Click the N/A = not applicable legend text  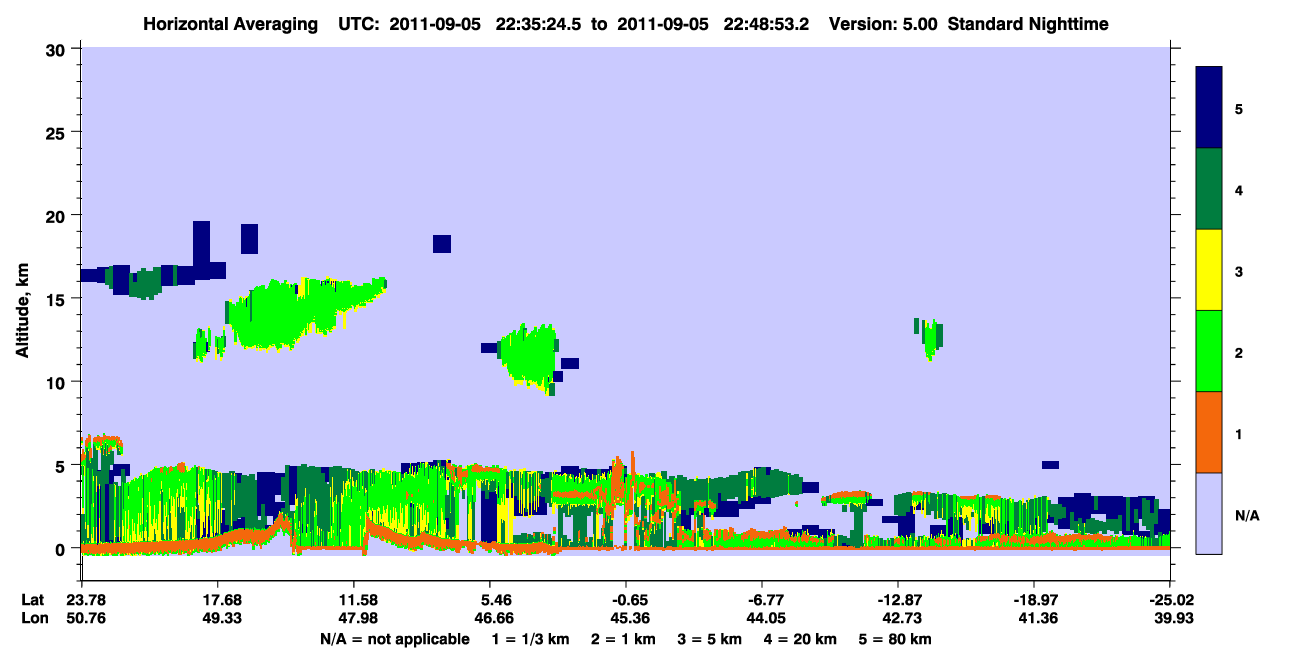coord(395,638)
